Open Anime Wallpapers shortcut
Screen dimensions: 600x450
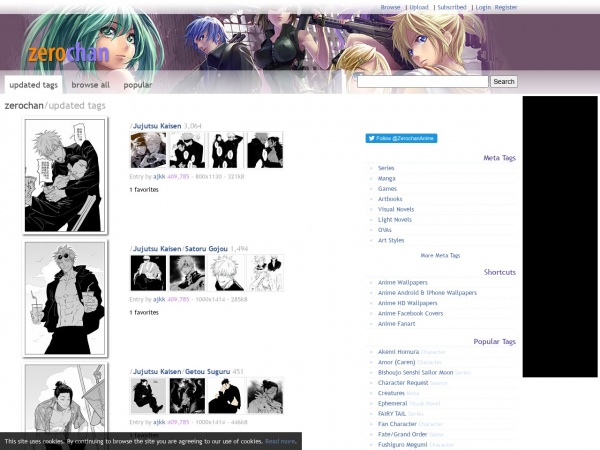tap(403, 282)
